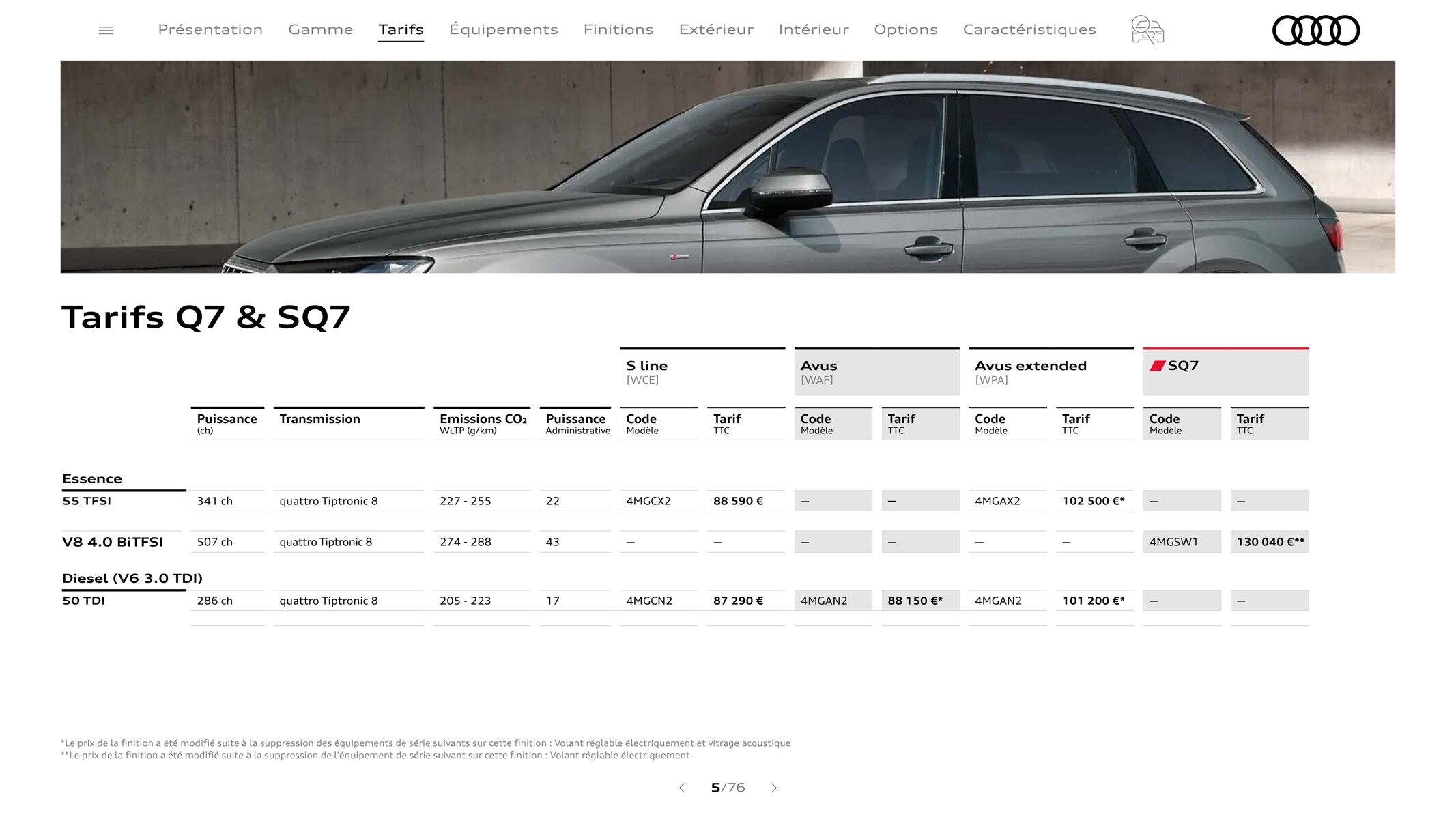Click the Puissance Administrative column header

575,424
